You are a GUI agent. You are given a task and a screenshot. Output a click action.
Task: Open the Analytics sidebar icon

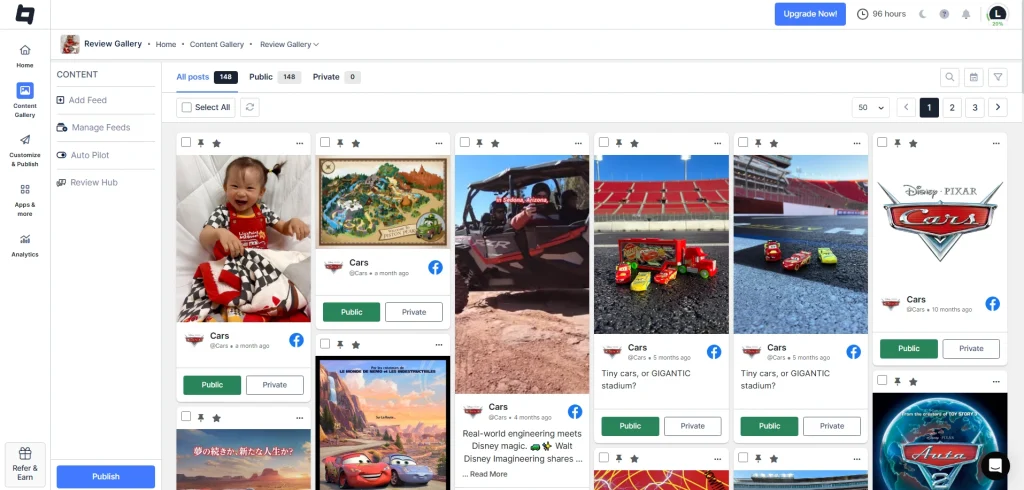[25, 245]
